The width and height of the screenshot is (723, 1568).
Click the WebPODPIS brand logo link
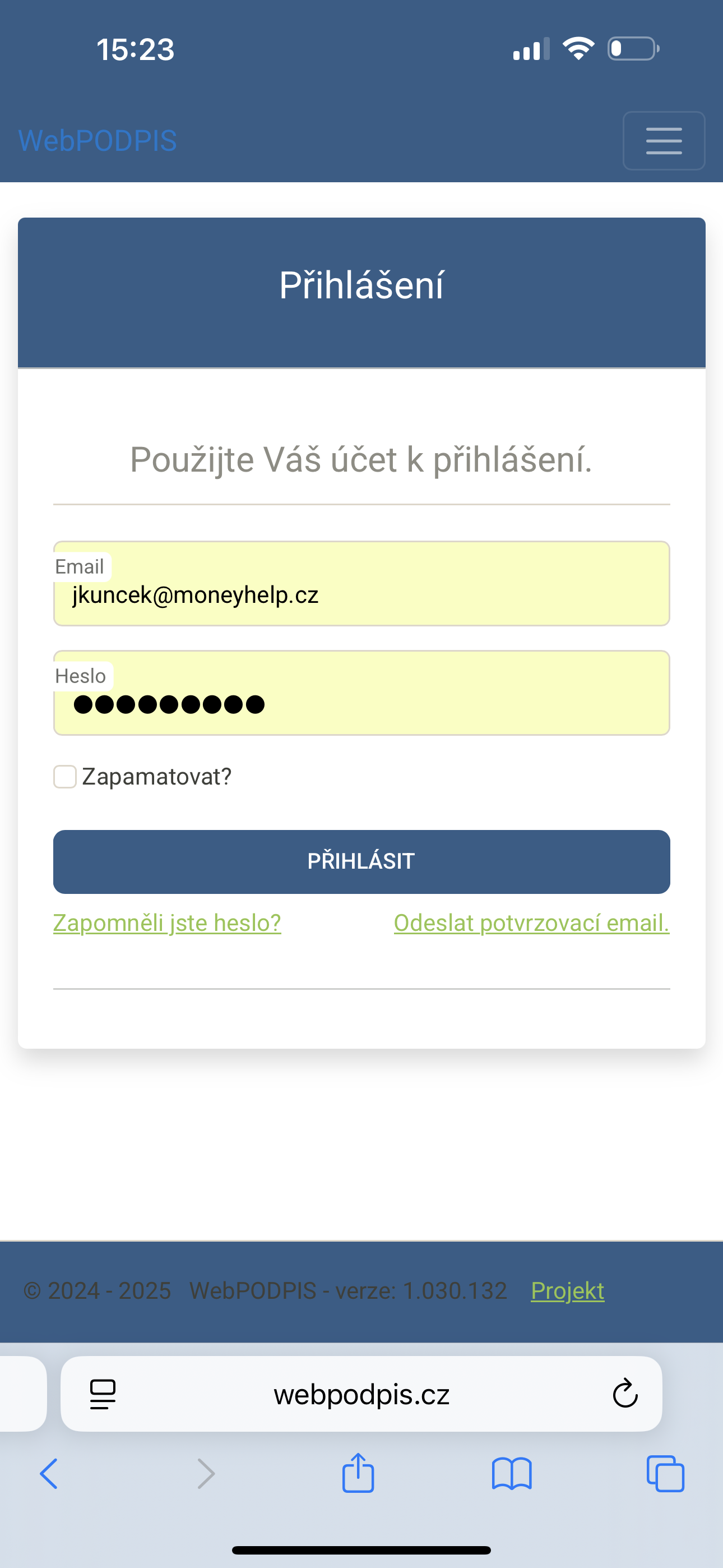coord(98,141)
